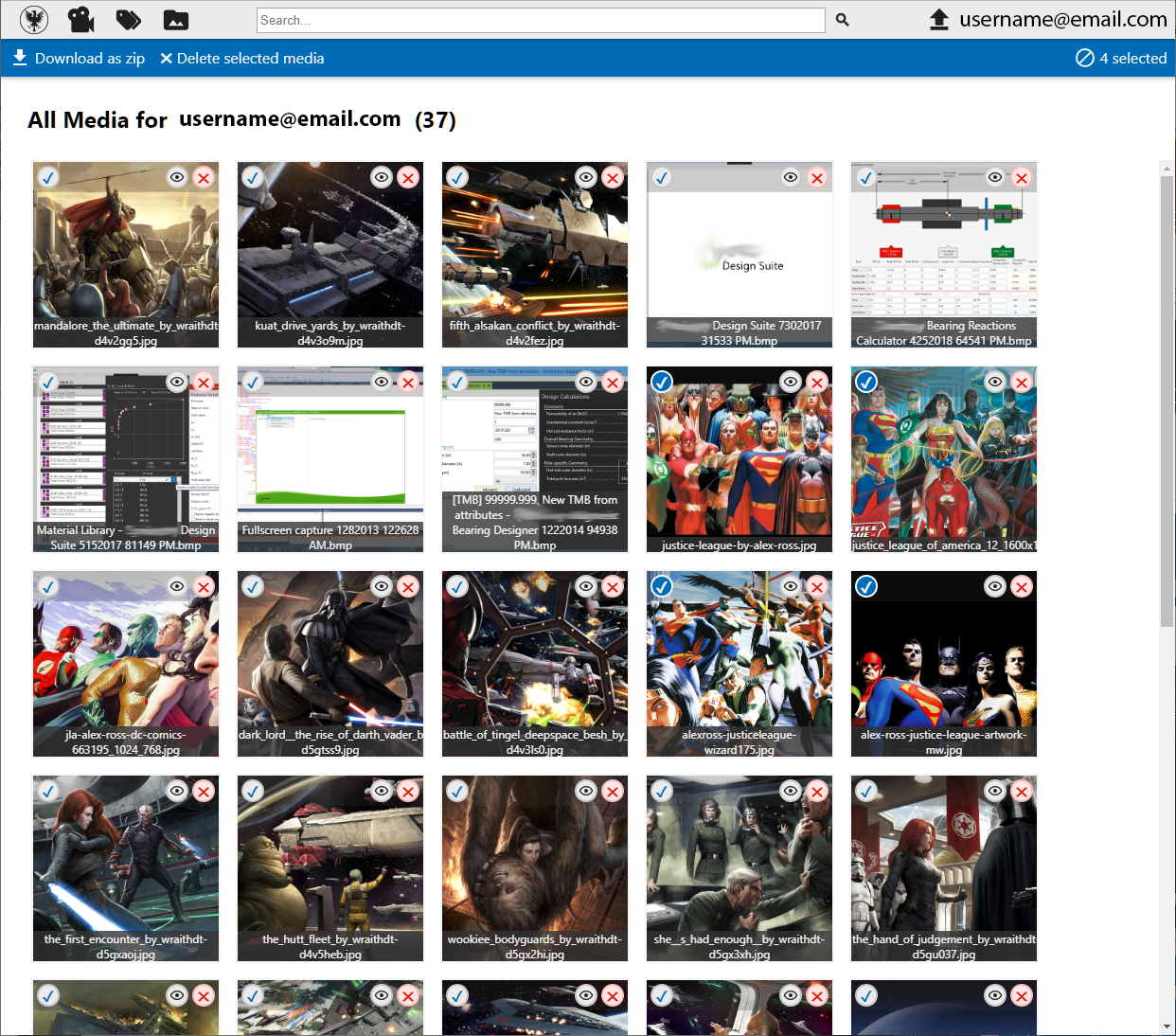
Task: Select wookiee_bodyguards with its checkmark
Action: point(457,791)
